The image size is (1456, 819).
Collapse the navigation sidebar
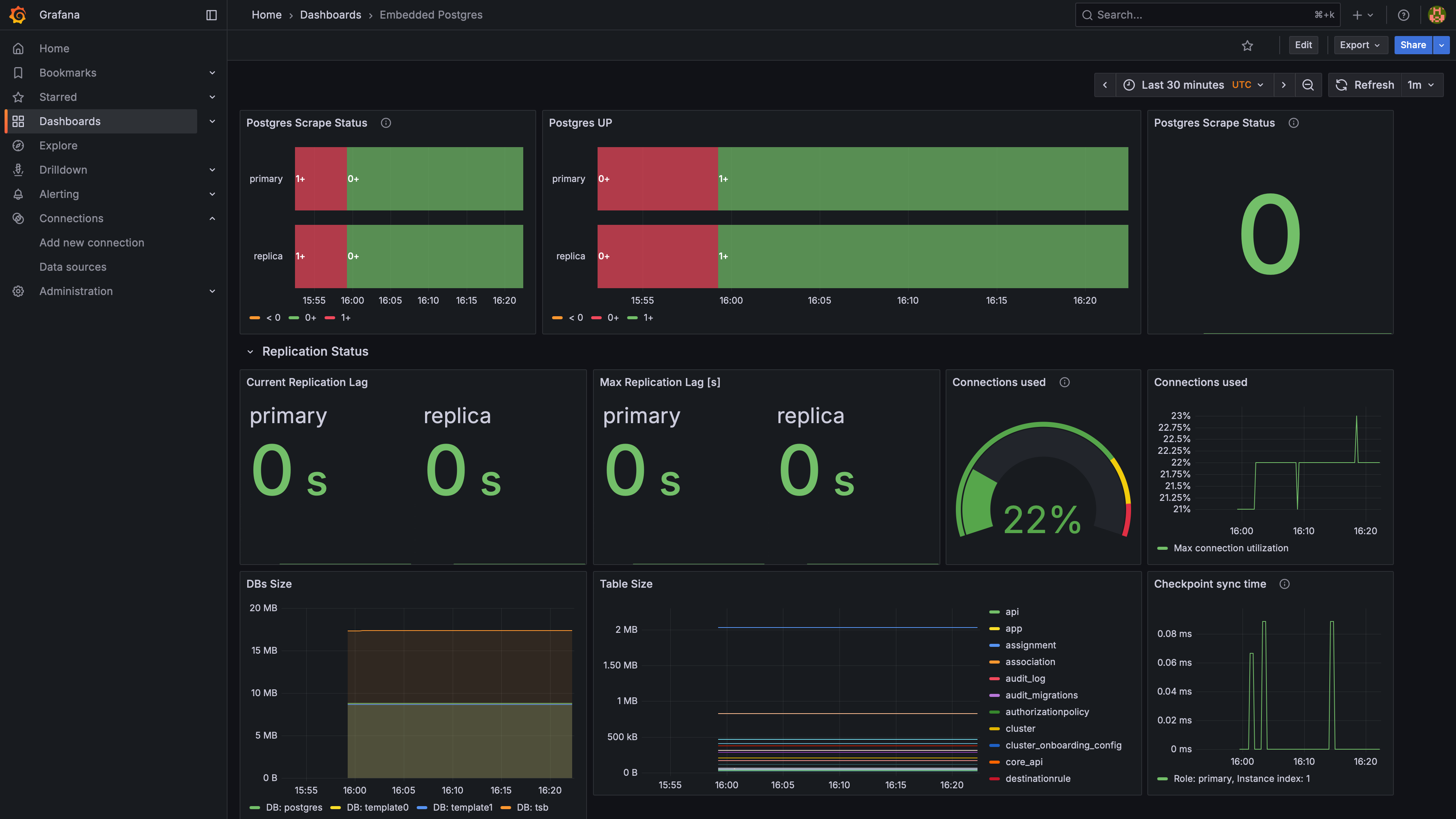[x=212, y=15]
